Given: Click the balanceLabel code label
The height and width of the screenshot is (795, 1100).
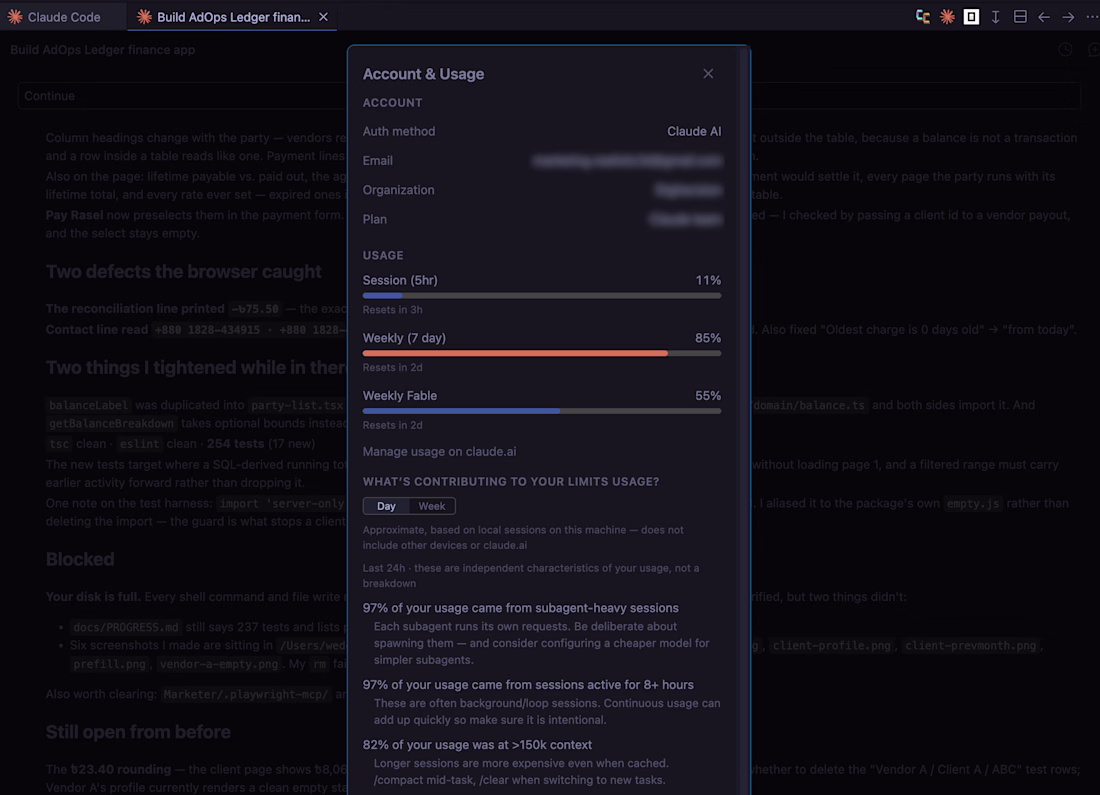Looking at the screenshot, I should [x=88, y=406].
